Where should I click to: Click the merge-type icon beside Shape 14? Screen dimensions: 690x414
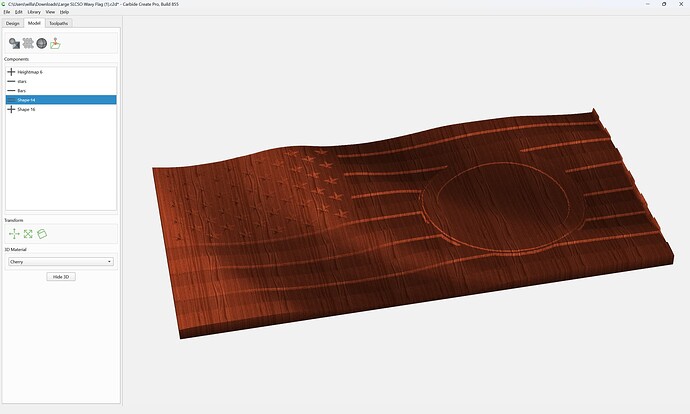(11, 100)
